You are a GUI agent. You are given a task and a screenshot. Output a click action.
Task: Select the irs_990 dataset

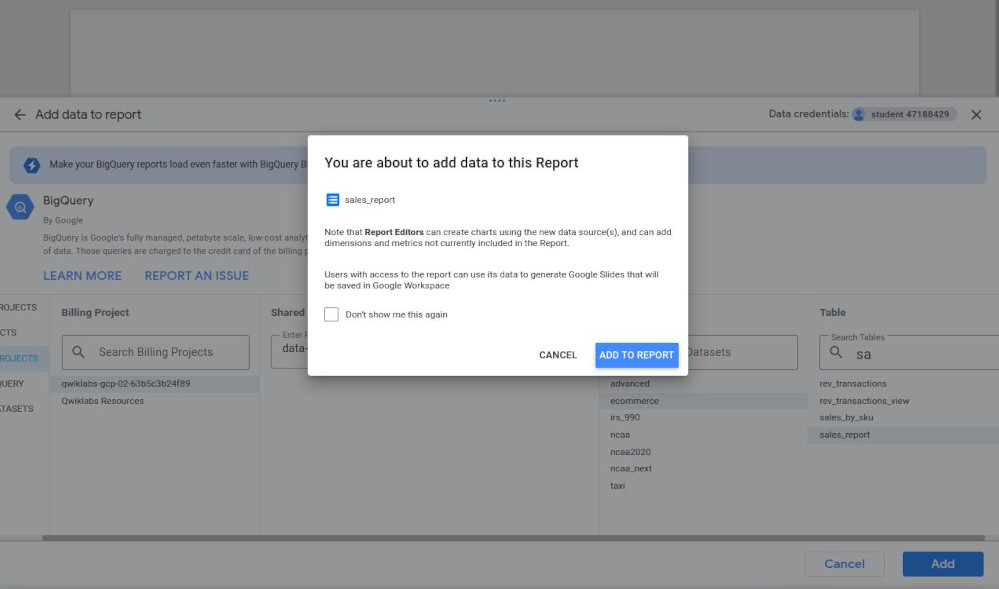tap(703, 418)
